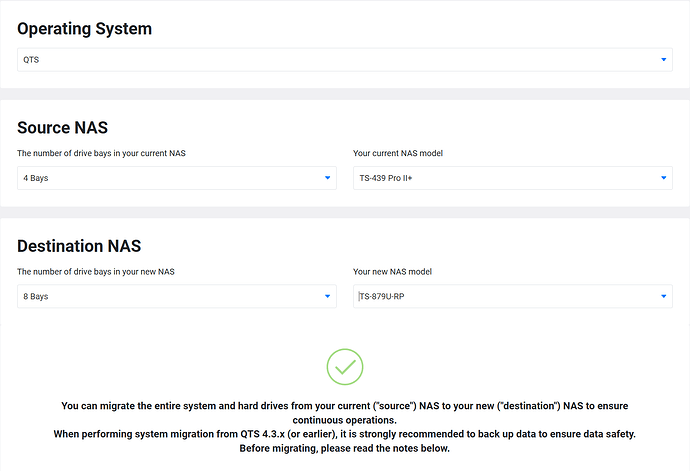This screenshot has width=690, height=471.
Task: Click the arrow on the TS-879U-RP dropdown
Action: coord(664,296)
